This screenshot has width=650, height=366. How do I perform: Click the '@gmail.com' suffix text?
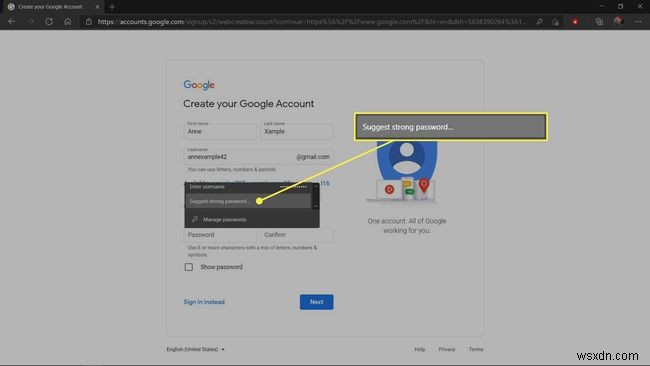point(313,157)
